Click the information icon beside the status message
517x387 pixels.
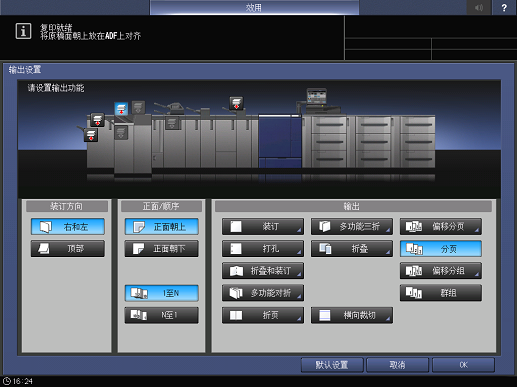tap(23, 31)
